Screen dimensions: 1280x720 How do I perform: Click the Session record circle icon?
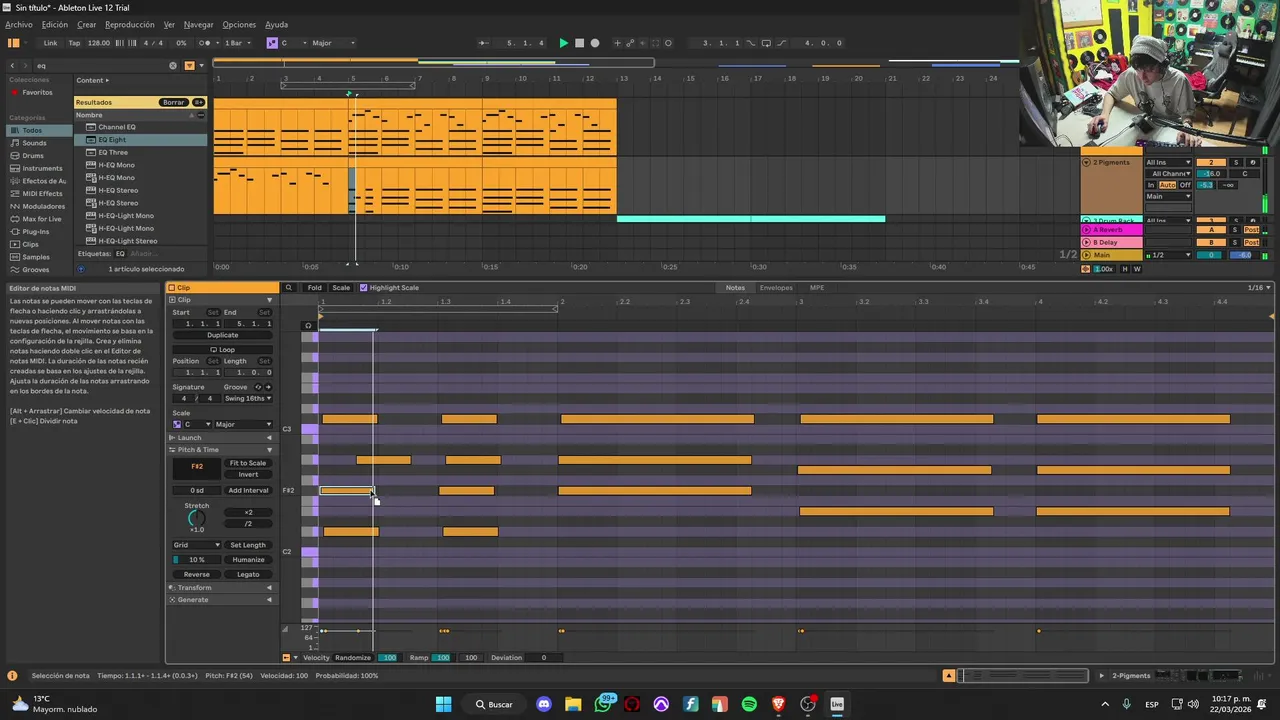coord(668,43)
